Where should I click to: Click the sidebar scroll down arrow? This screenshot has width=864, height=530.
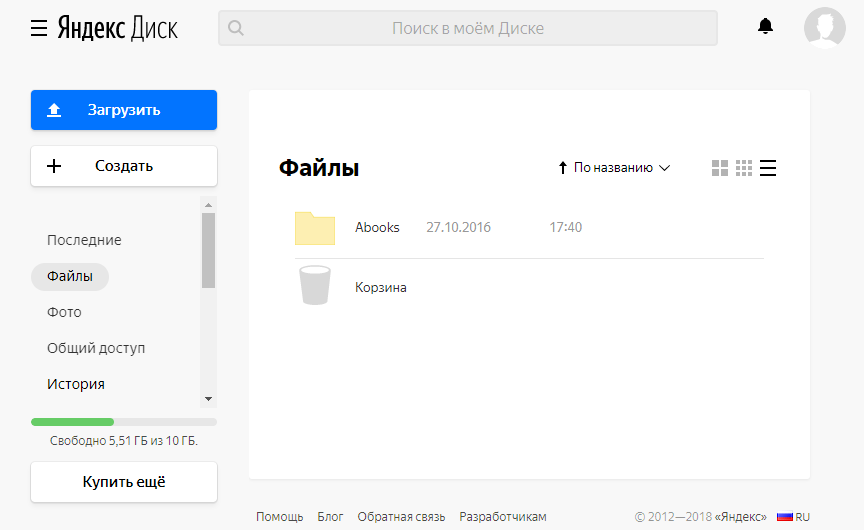(208, 399)
